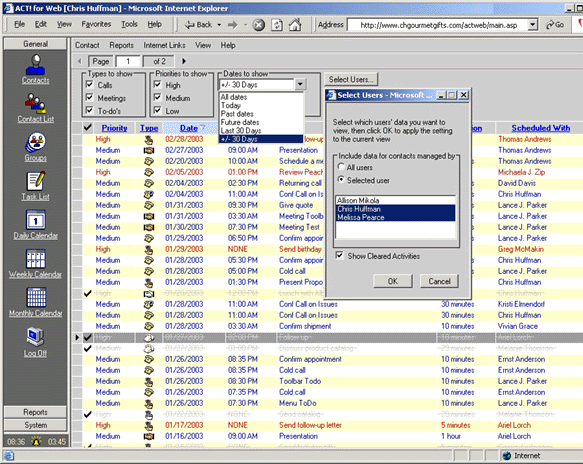Click OK in Select Users dialog
Viewport: 583px width, 464px height.
[x=393, y=281]
